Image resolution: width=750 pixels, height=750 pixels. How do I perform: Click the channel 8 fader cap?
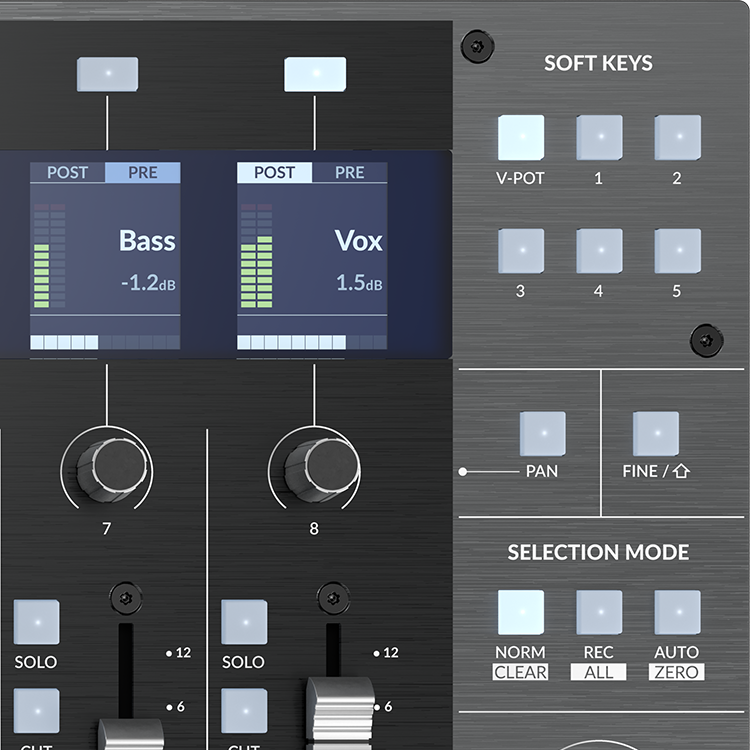(339, 712)
